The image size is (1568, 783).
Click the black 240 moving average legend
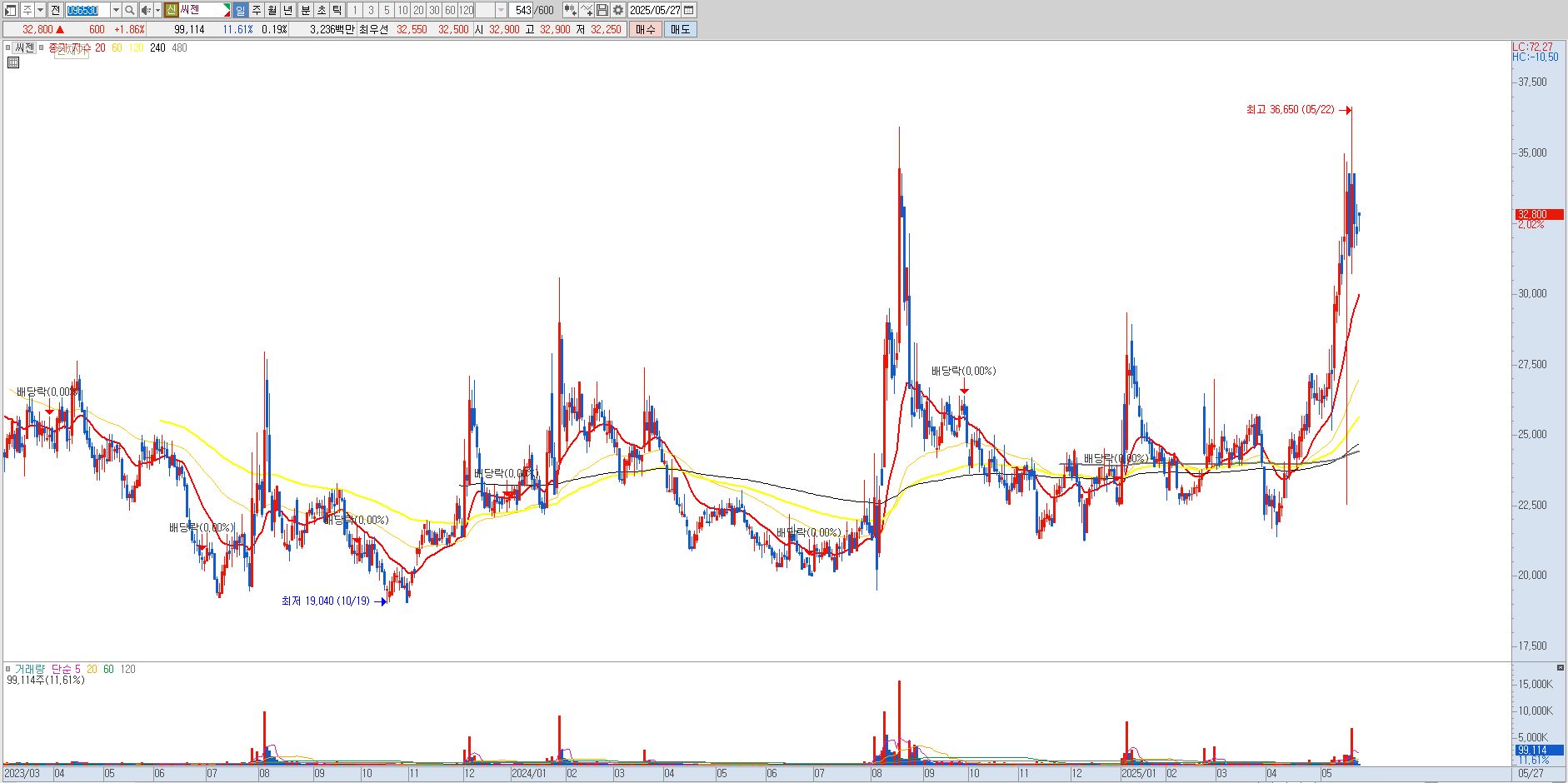click(157, 47)
